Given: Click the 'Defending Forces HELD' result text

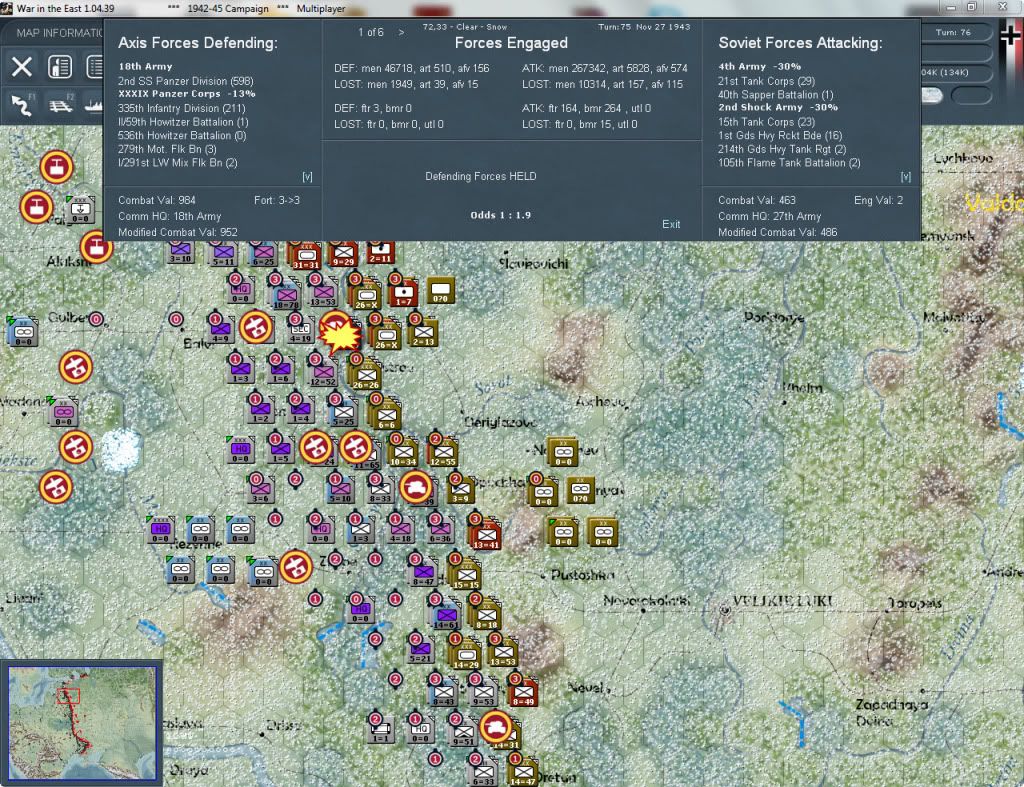Looking at the screenshot, I should click(x=481, y=176).
